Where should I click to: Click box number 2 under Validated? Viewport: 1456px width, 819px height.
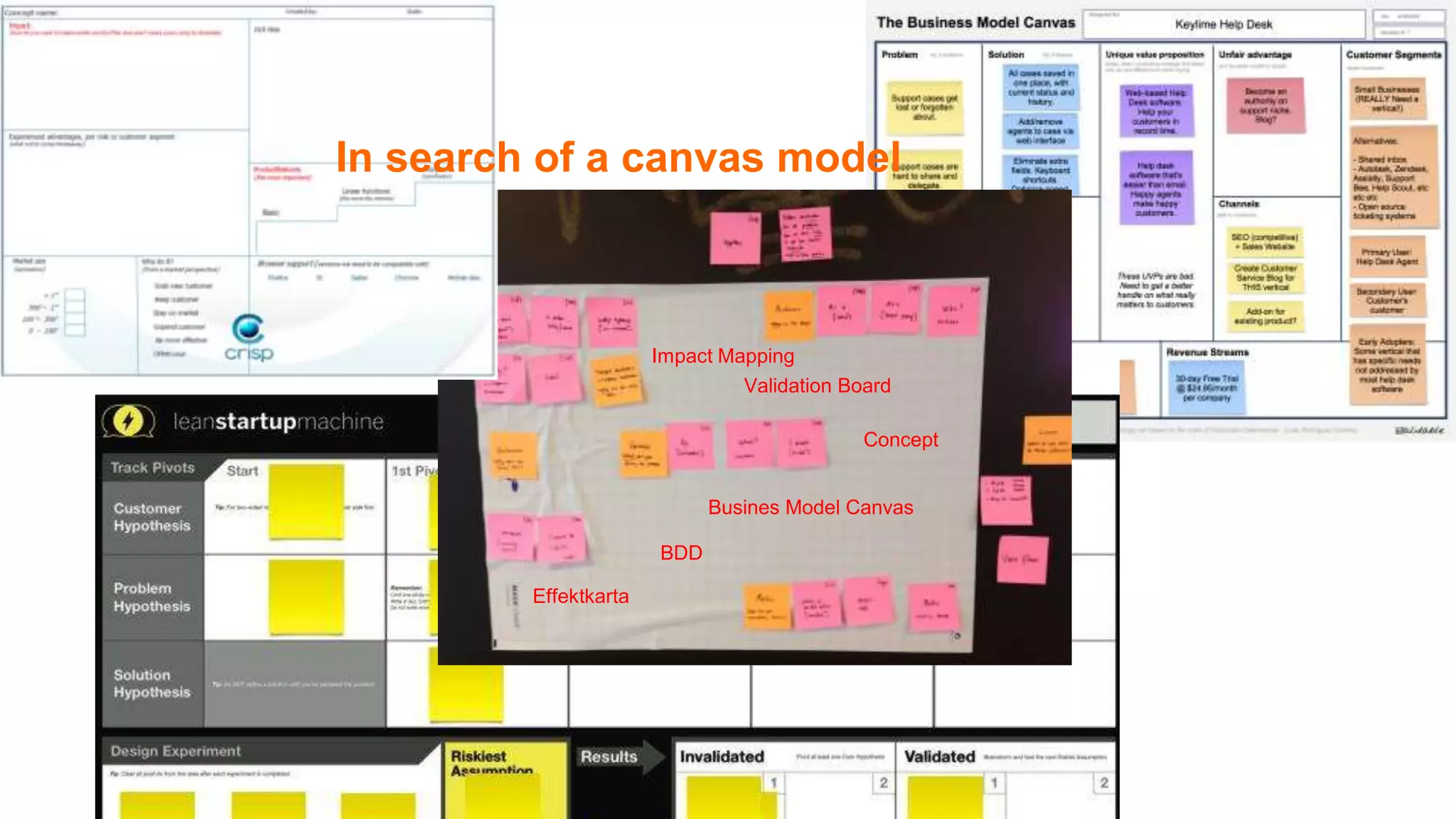pos(1104,783)
